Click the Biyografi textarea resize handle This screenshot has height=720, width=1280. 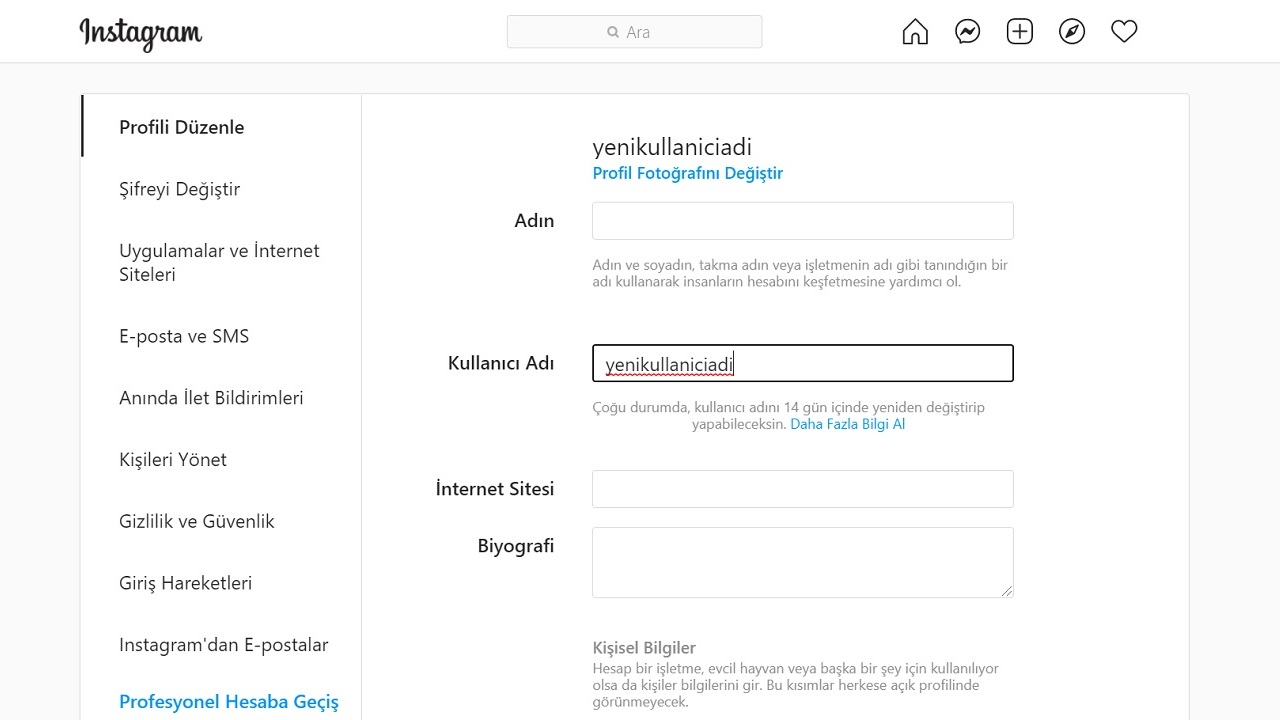[1007, 591]
